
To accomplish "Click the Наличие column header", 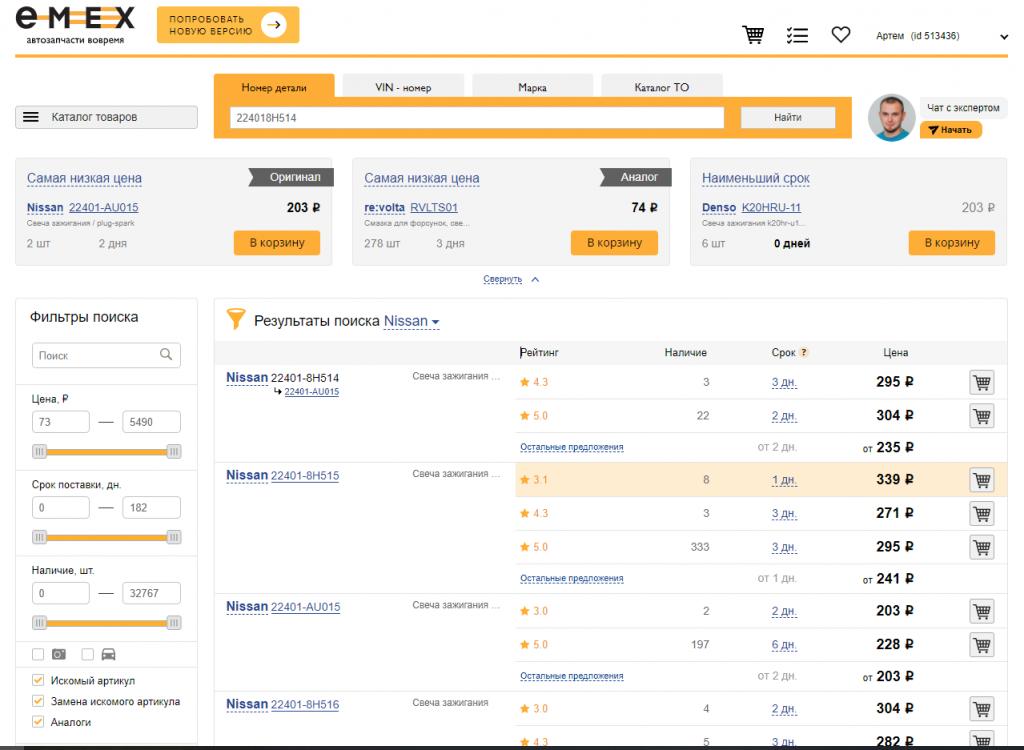I will pyautogui.click(x=685, y=352).
